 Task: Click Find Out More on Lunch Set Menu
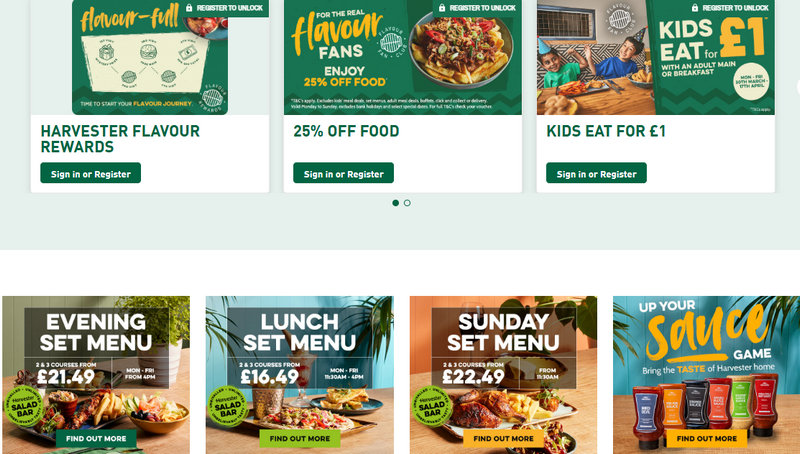[299, 439]
